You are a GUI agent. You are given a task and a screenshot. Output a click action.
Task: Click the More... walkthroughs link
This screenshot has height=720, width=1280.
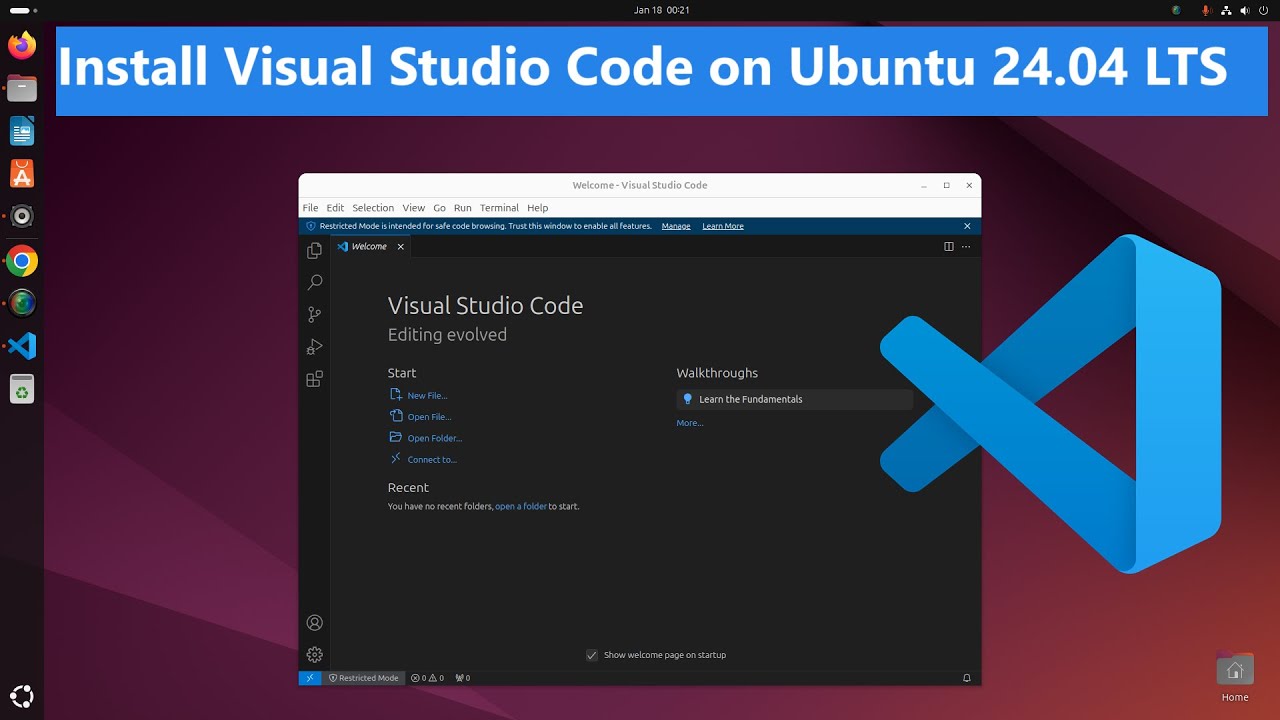[x=690, y=423]
